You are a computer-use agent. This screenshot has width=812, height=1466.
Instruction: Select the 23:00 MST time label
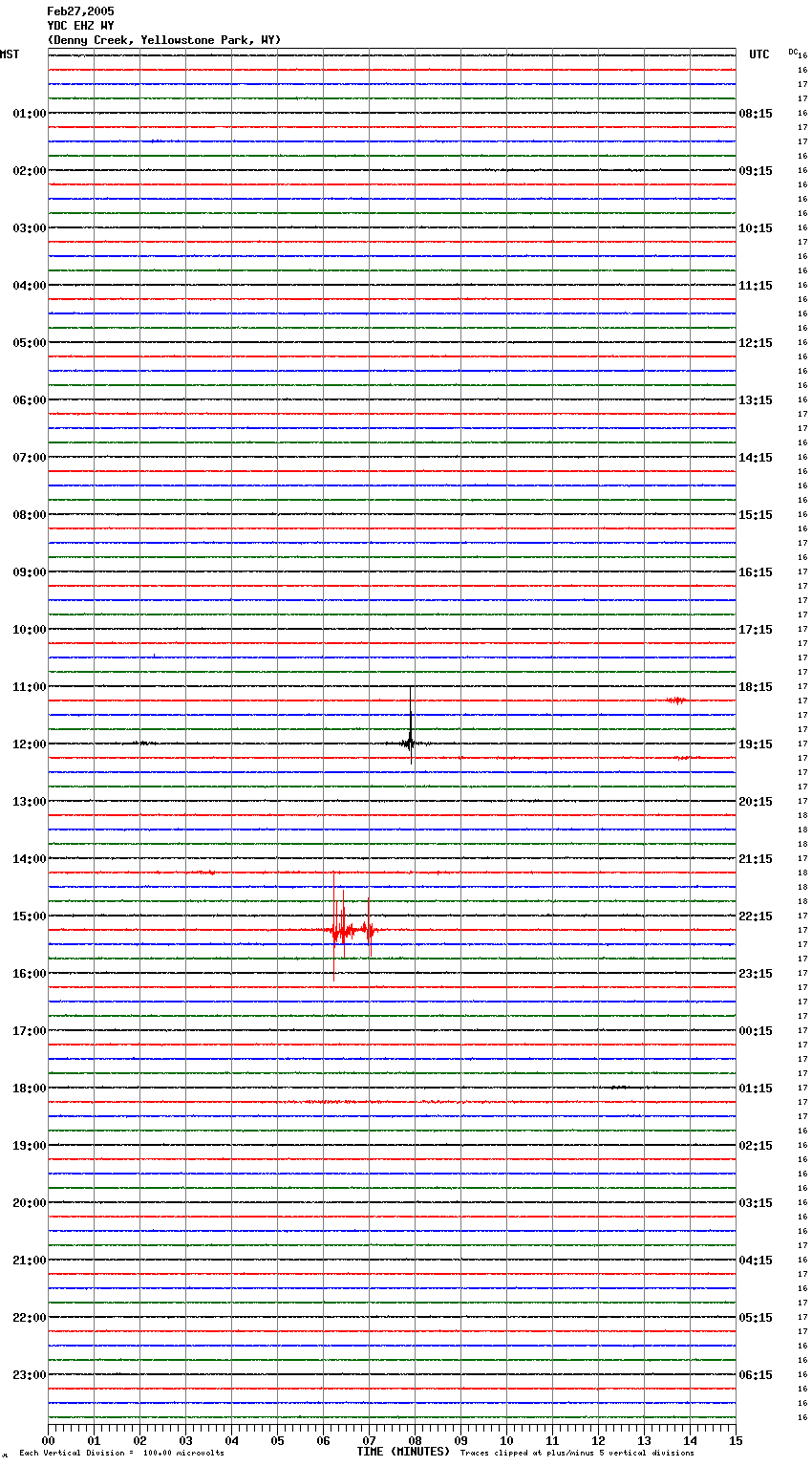point(30,1375)
